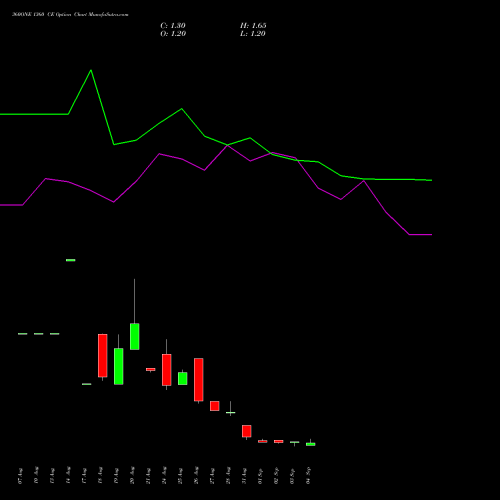Select the red candle above 18 Aug
The image size is (500, 500).
(103, 356)
